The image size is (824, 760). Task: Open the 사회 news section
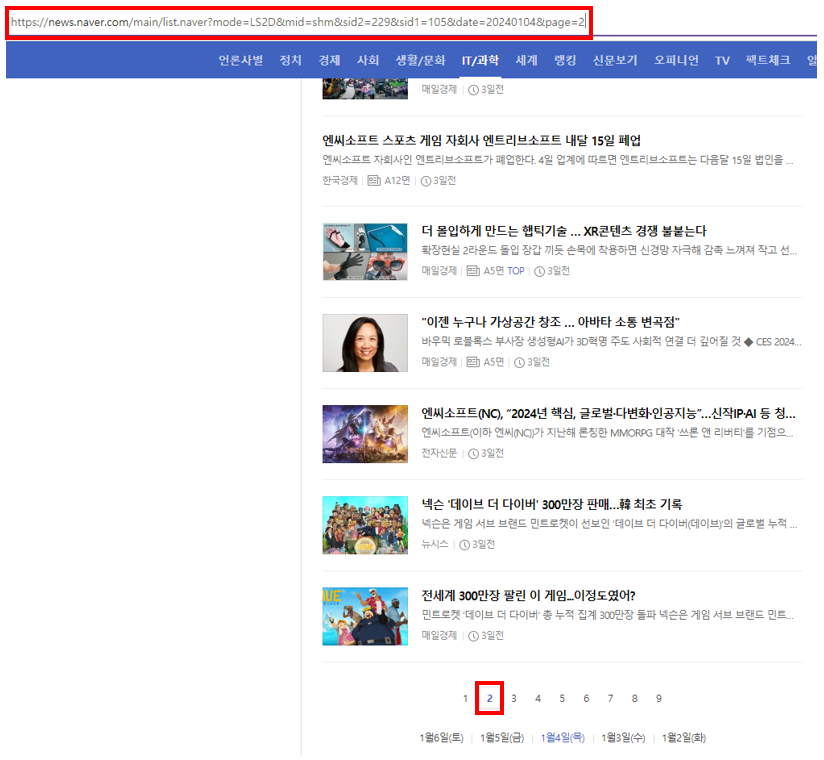pos(368,60)
